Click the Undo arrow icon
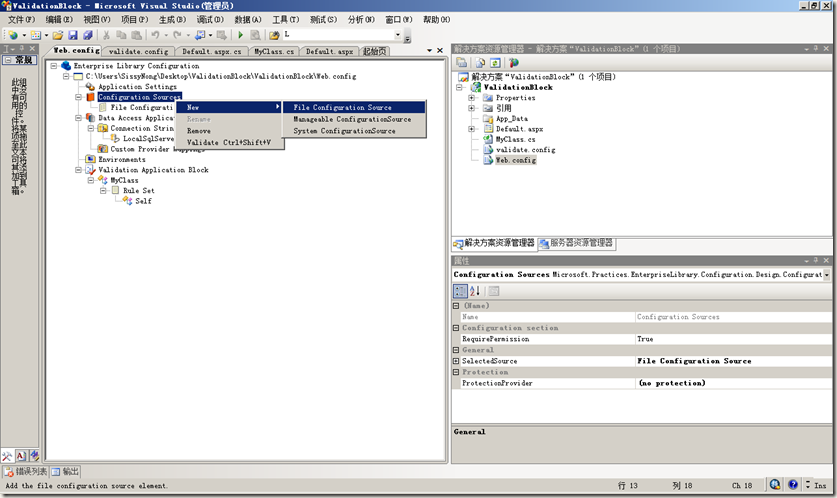 (155, 35)
